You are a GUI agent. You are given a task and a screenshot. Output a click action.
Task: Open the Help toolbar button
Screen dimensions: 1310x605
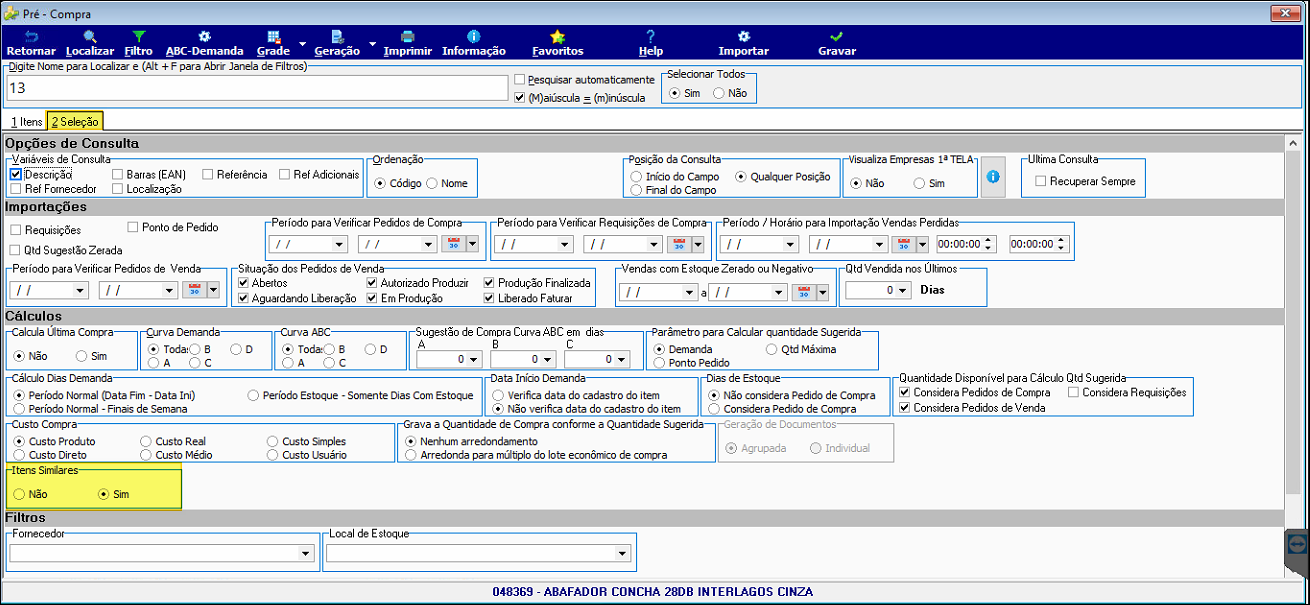point(650,43)
